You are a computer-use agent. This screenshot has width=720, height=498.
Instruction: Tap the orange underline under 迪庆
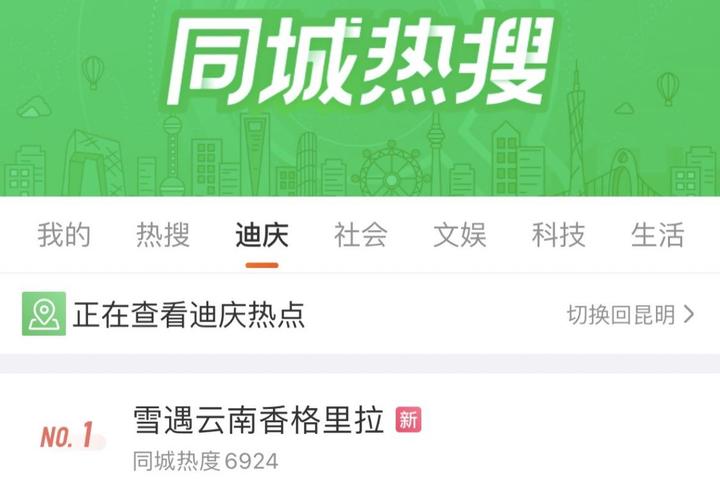coord(262,265)
